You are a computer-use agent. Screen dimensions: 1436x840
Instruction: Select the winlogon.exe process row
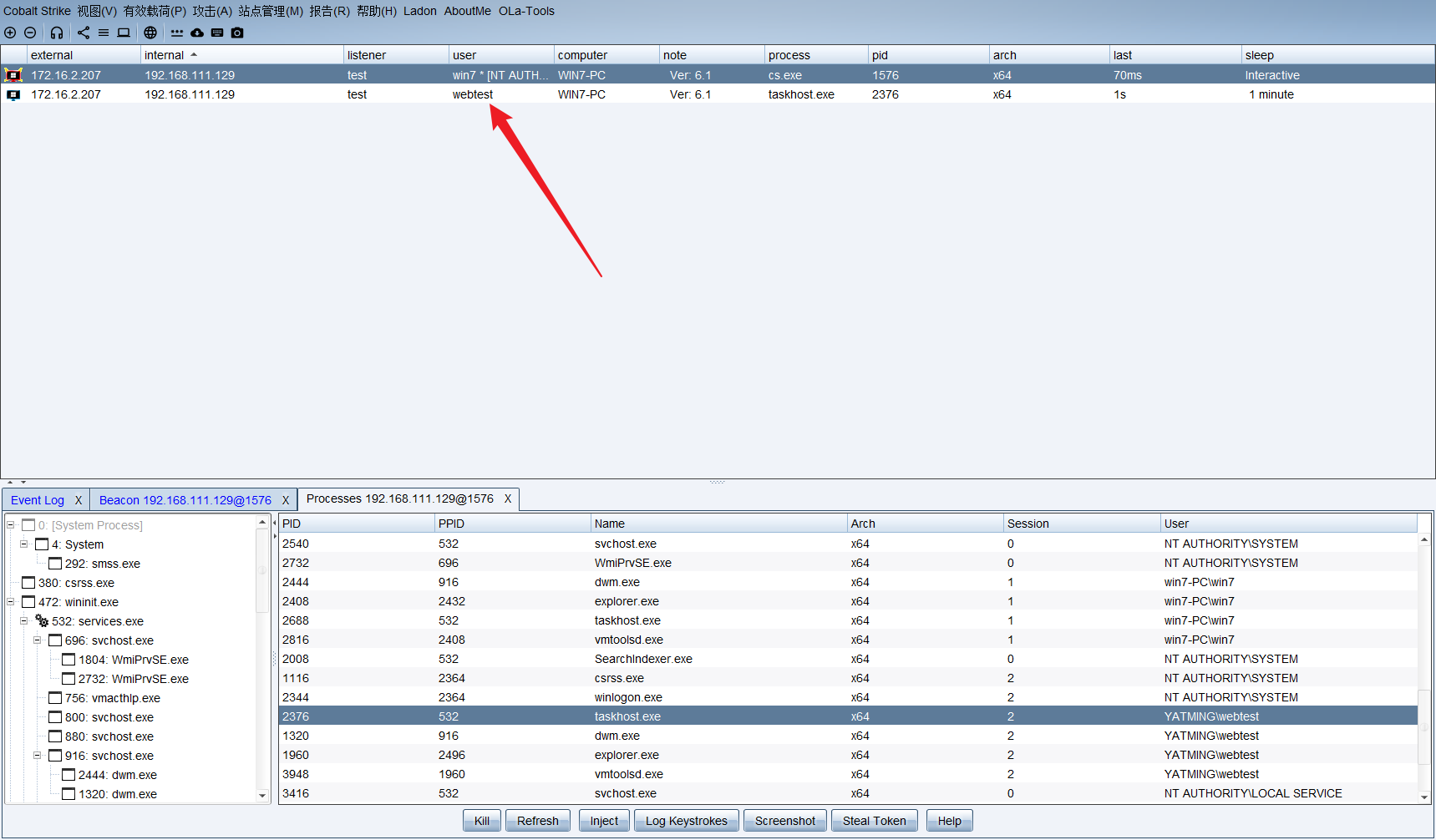[x=848, y=697]
